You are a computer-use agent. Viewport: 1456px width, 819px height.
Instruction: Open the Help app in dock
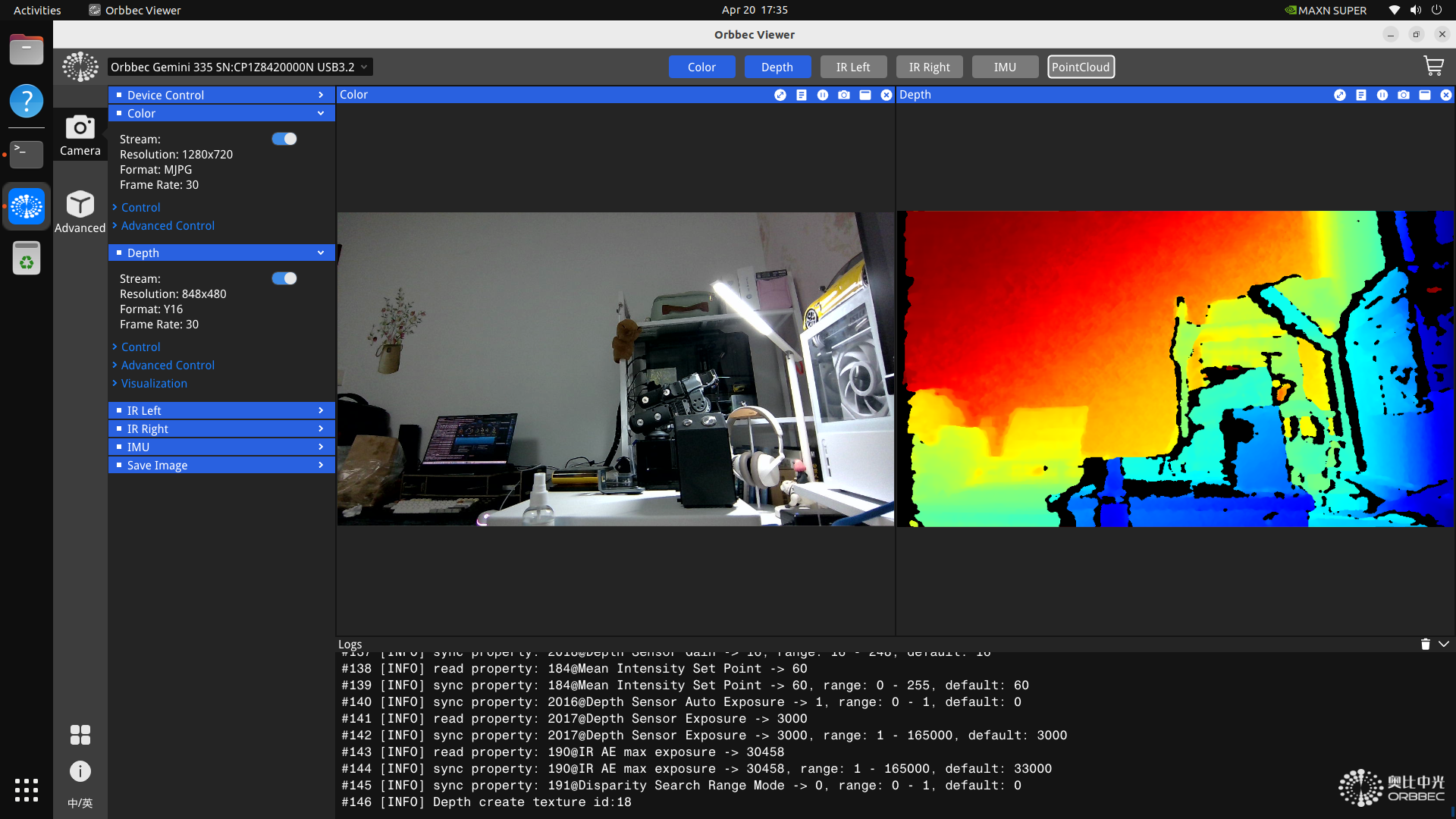click(x=27, y=101)
